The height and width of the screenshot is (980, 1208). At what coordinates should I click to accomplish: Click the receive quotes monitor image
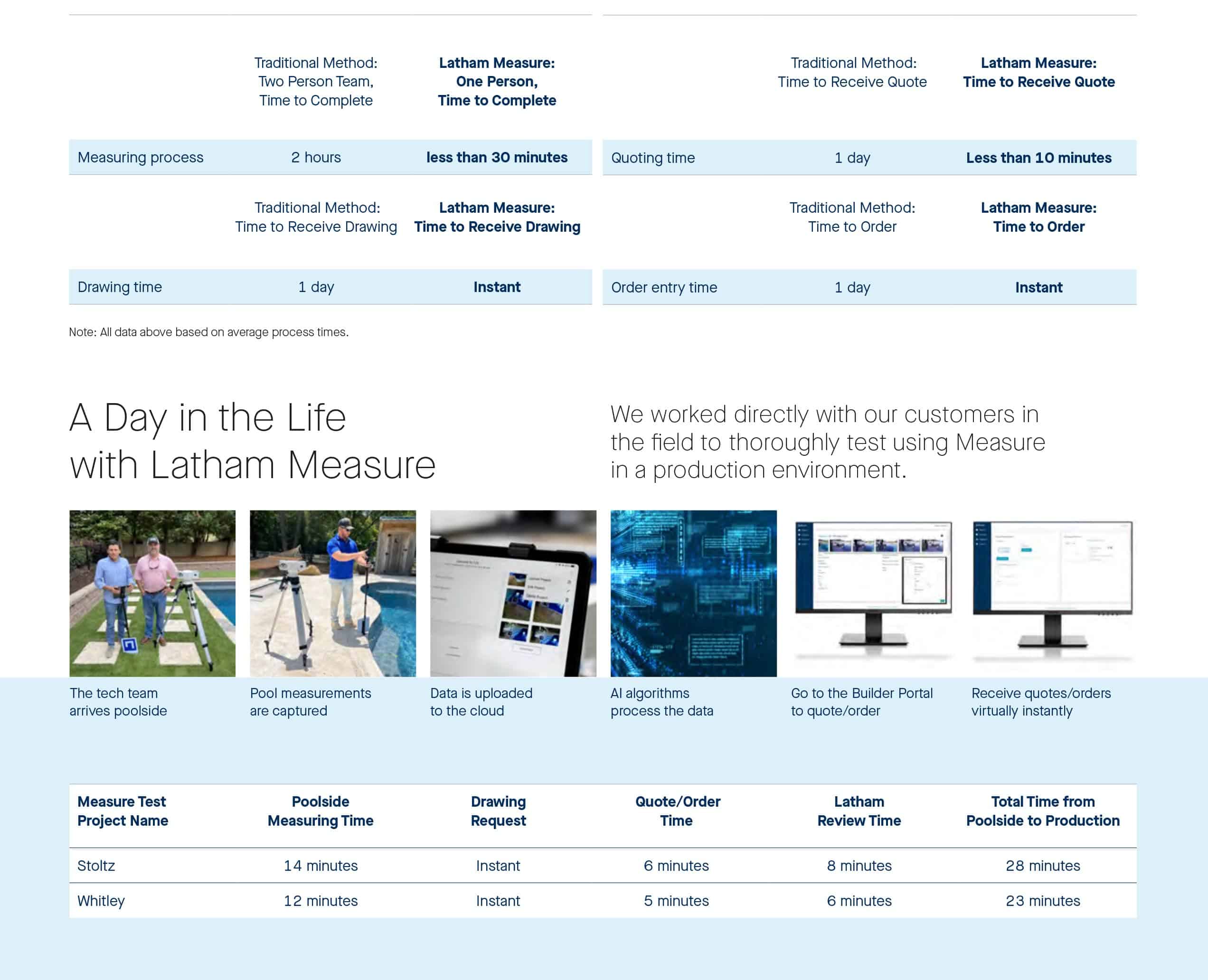coord(1053,587)
